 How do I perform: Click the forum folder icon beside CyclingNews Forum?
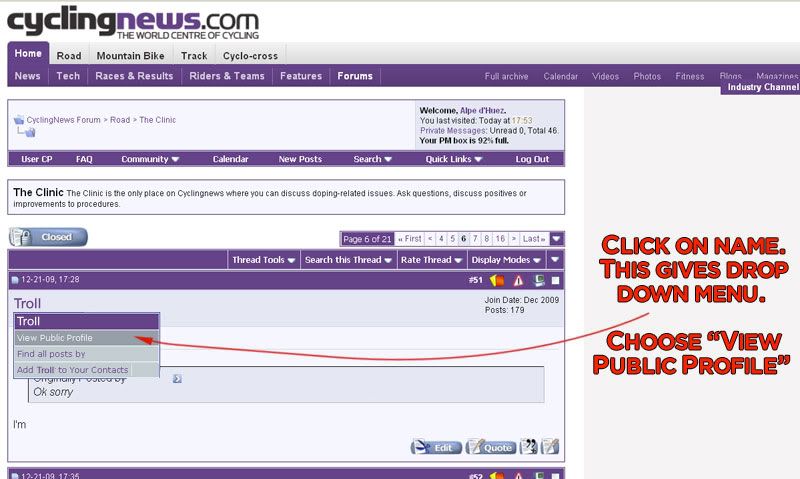(19, 120)
